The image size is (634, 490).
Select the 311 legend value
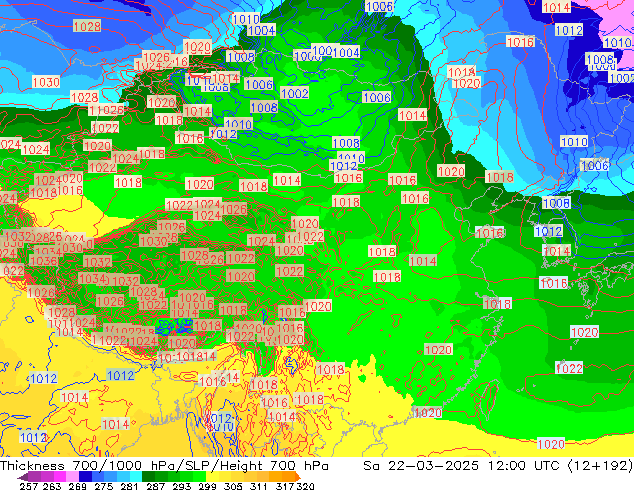[259, 486]
